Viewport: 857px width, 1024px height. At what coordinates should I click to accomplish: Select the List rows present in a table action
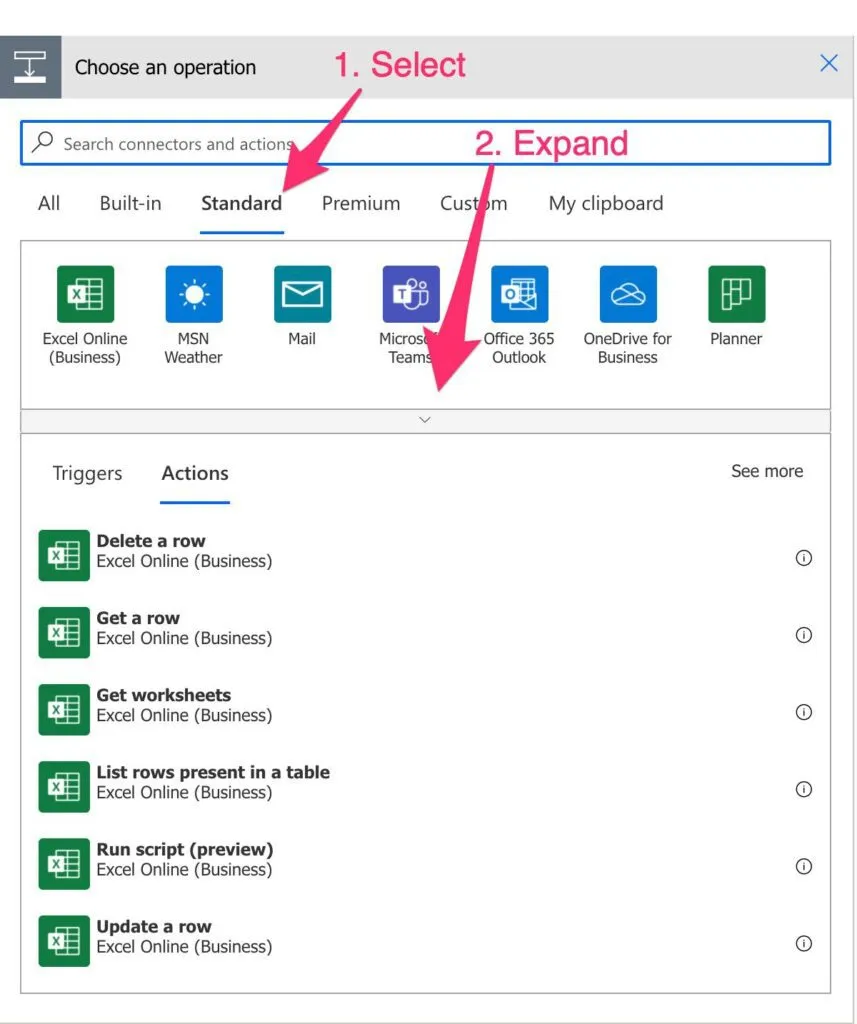[212, 782]
